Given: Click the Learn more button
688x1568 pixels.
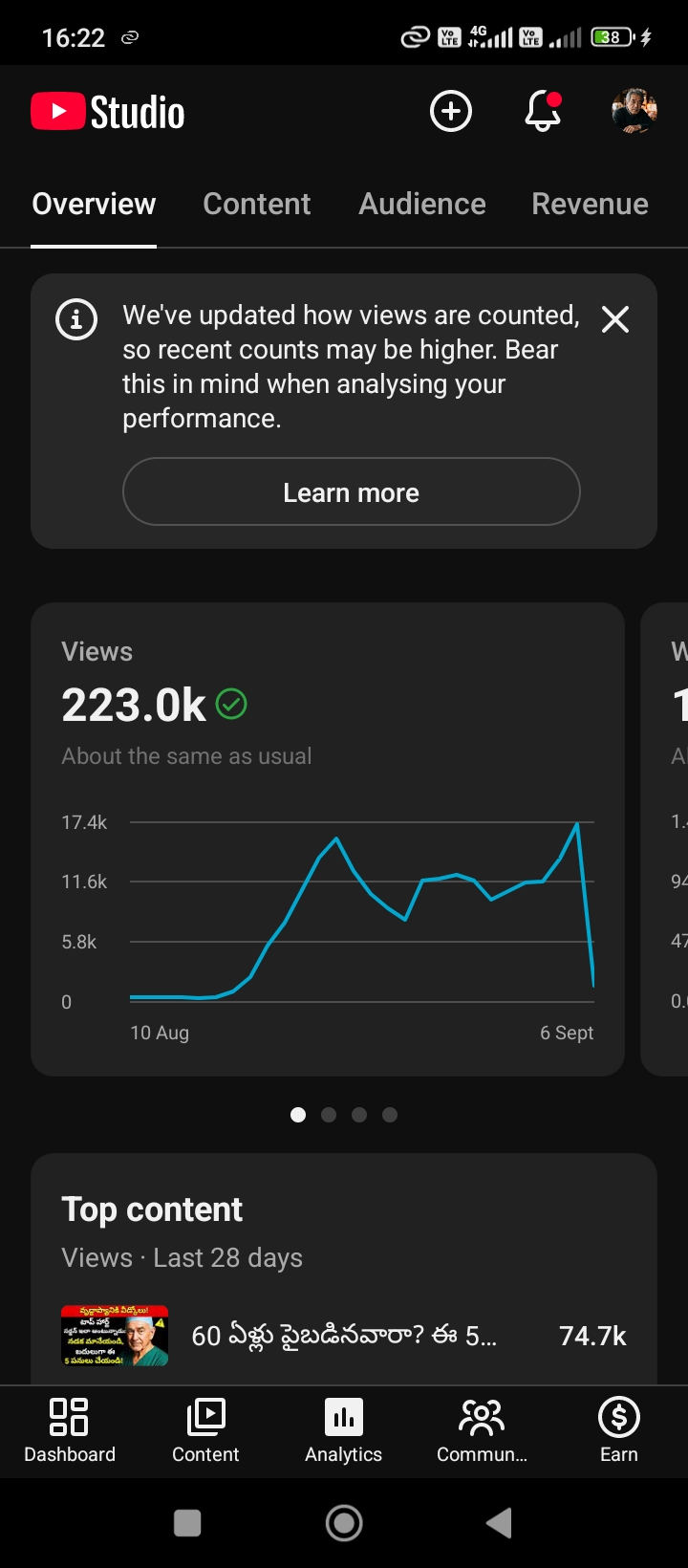Looking at the screenshot, I should (352, 491).
